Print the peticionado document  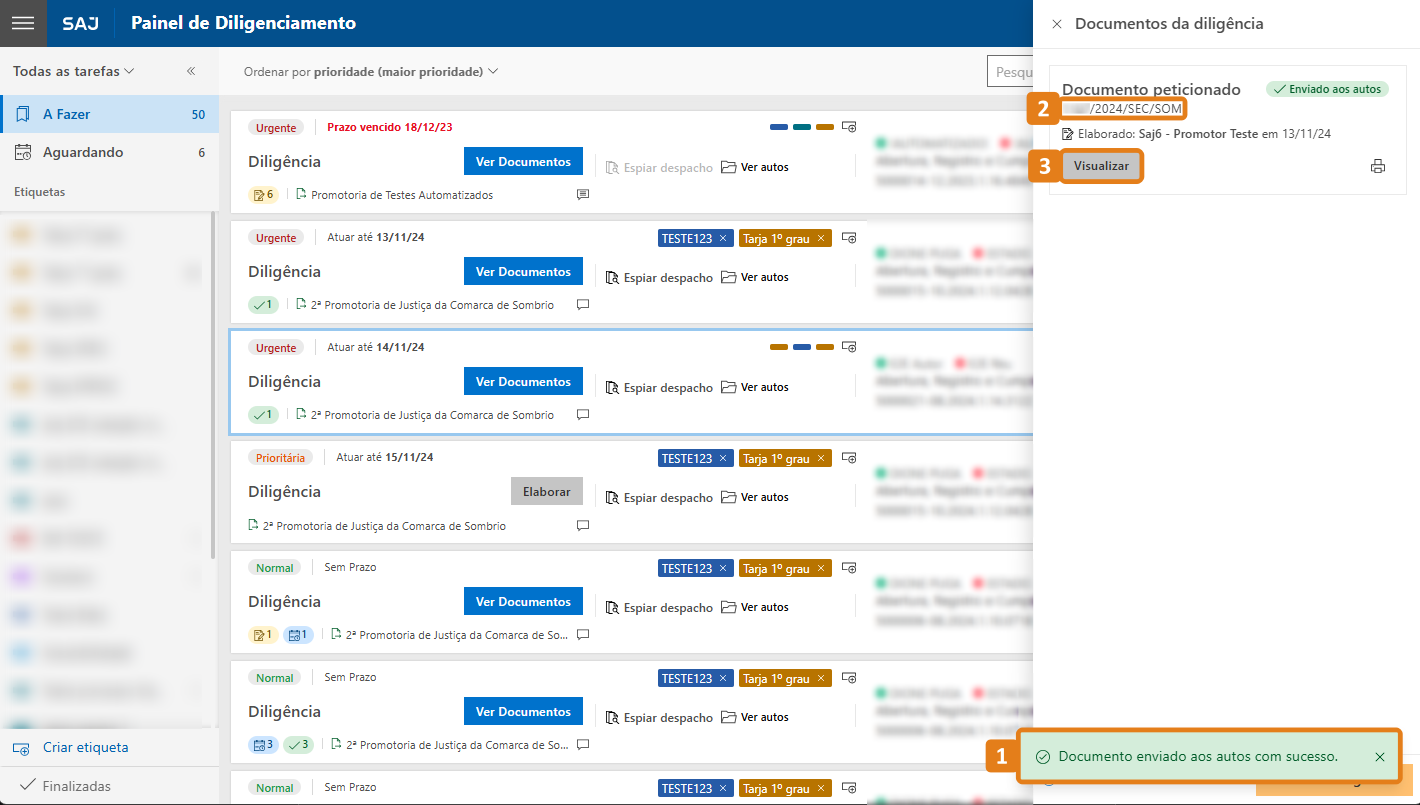[1379, 167]
